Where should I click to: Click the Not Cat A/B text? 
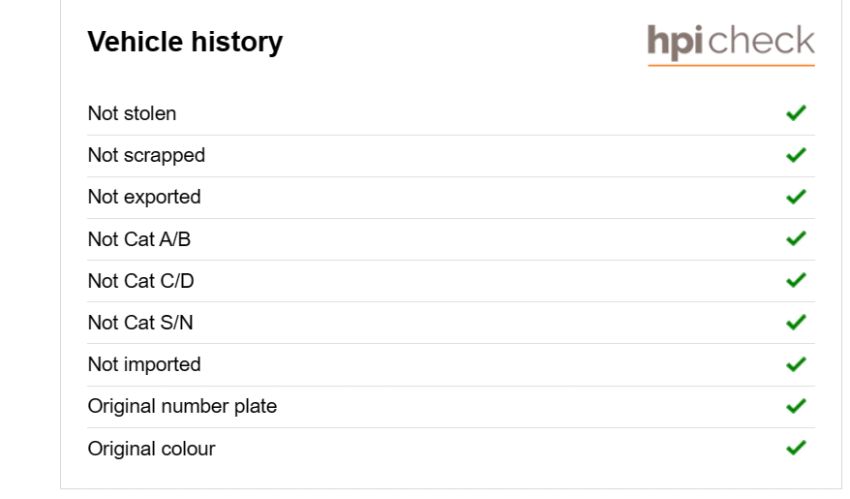139,239
